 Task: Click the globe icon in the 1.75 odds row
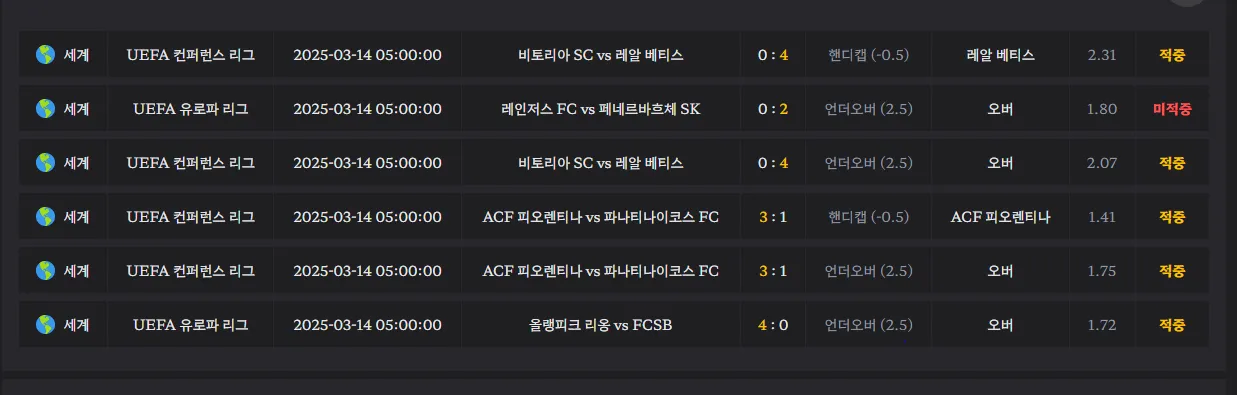[44, 271]
